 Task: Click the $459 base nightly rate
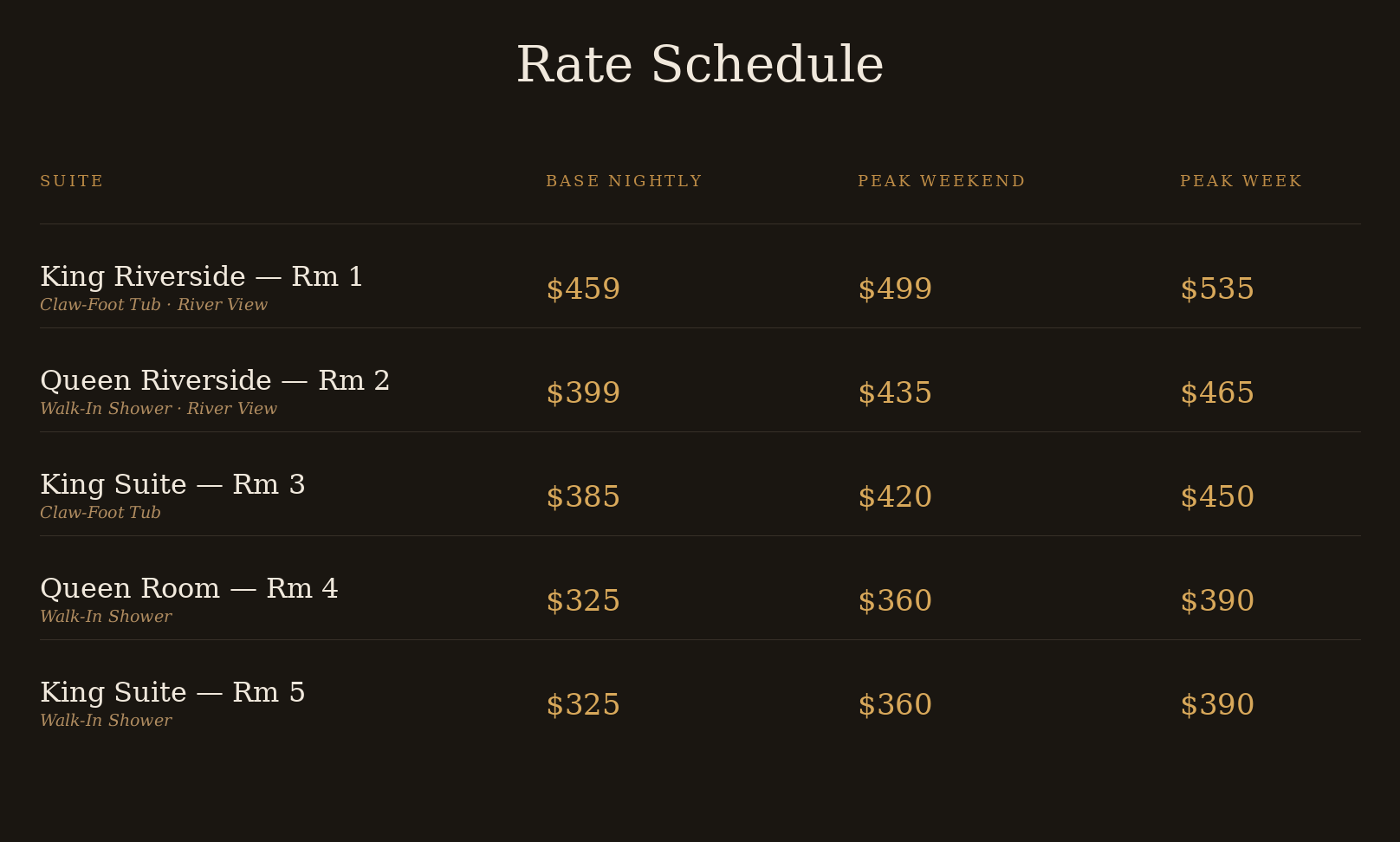coord(583,288)
